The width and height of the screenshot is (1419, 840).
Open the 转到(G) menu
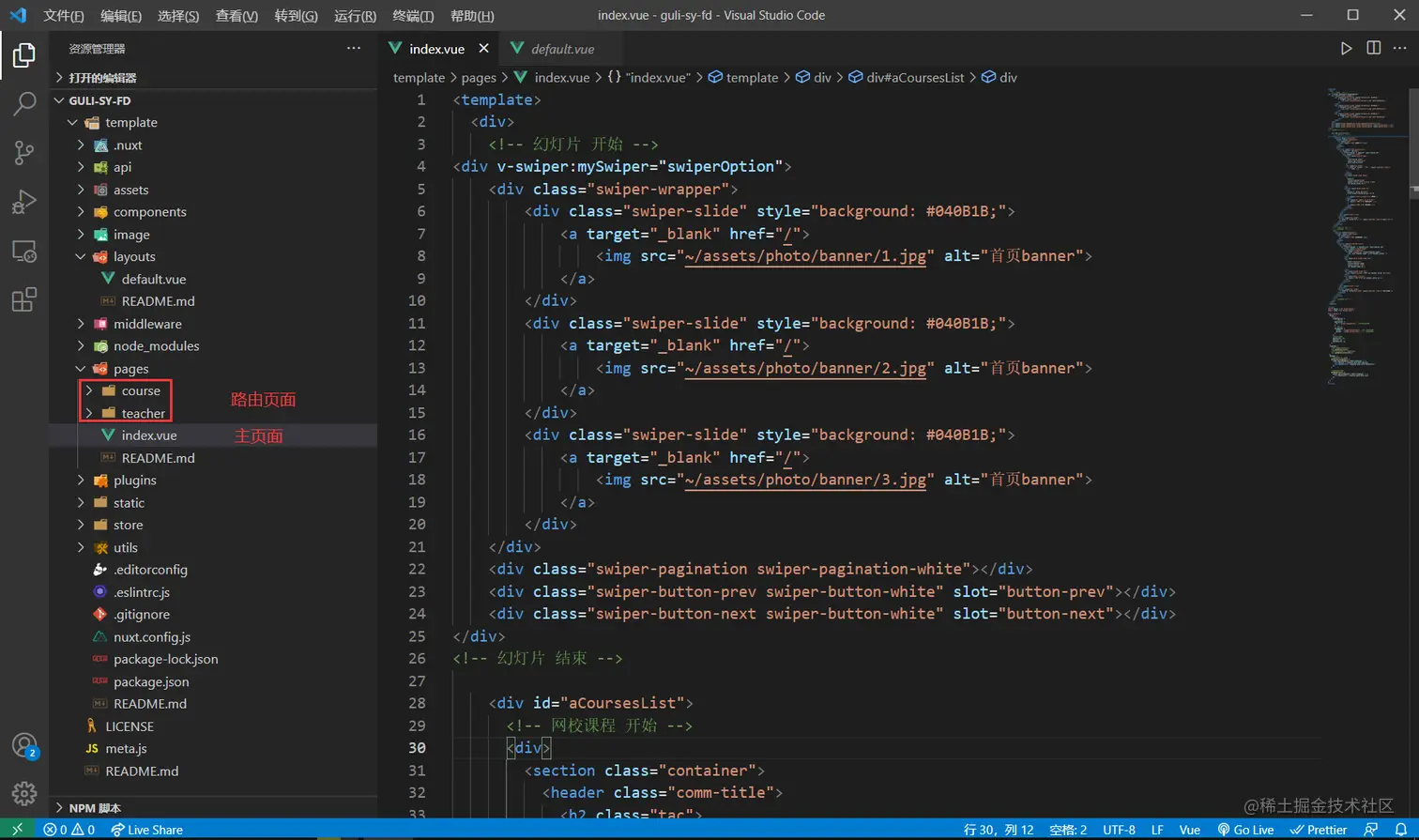(296, 16)
